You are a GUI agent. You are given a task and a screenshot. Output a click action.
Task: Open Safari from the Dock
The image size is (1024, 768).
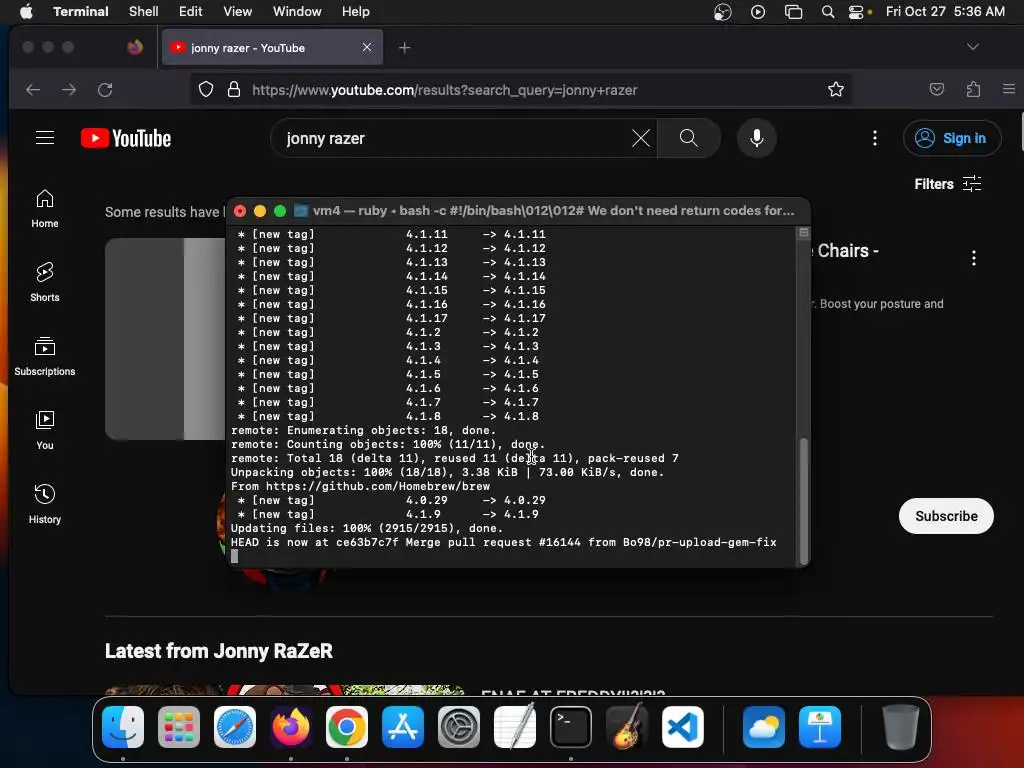coord(235,727)
